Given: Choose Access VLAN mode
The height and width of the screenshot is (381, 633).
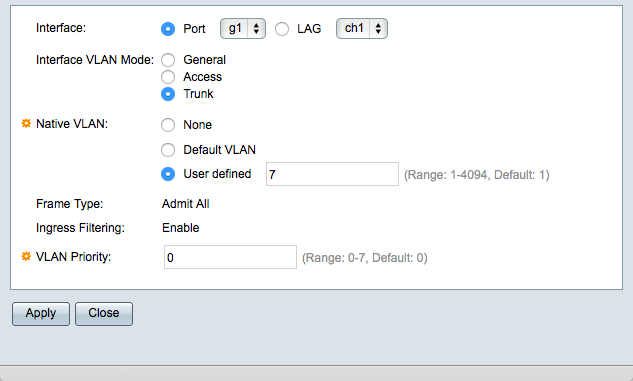Looking at the screenshot, I should click(168, 77).
